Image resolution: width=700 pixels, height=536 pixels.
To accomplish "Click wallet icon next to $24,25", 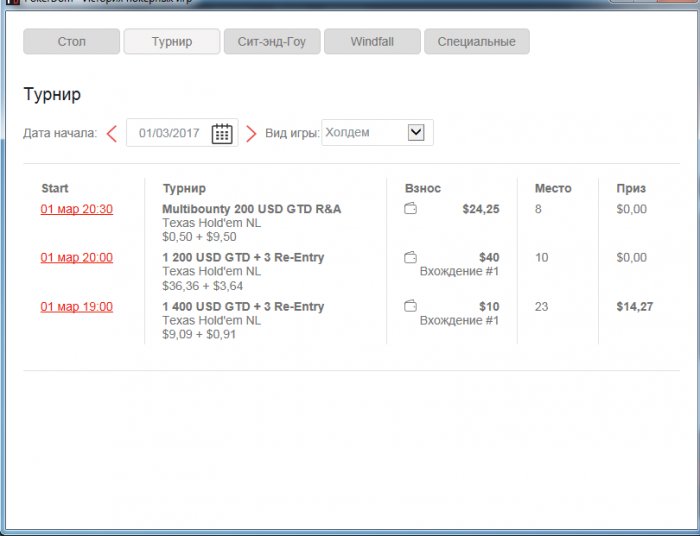I will [410, 208].
